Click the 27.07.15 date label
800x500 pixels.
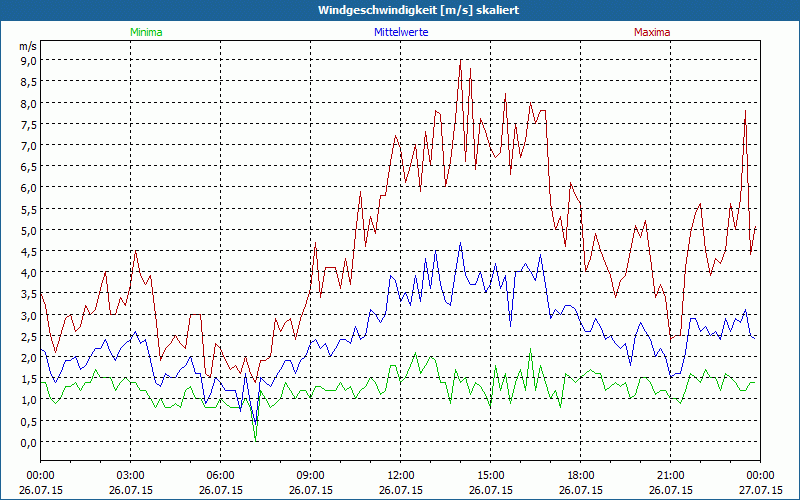coord(760,491)
